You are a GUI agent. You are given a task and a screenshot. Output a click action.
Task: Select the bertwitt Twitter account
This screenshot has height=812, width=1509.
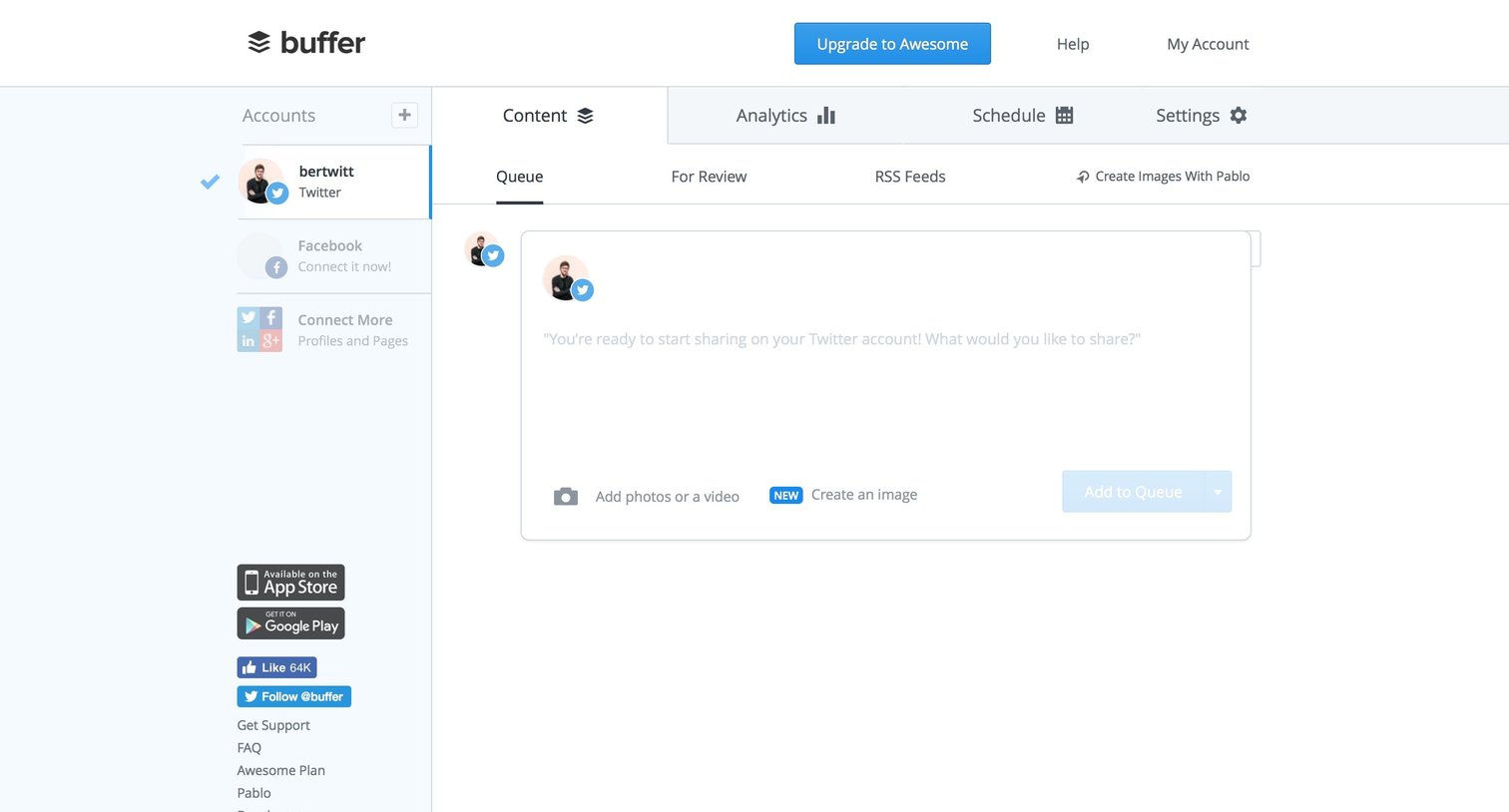pyautogui.click(x=333, y=182)
